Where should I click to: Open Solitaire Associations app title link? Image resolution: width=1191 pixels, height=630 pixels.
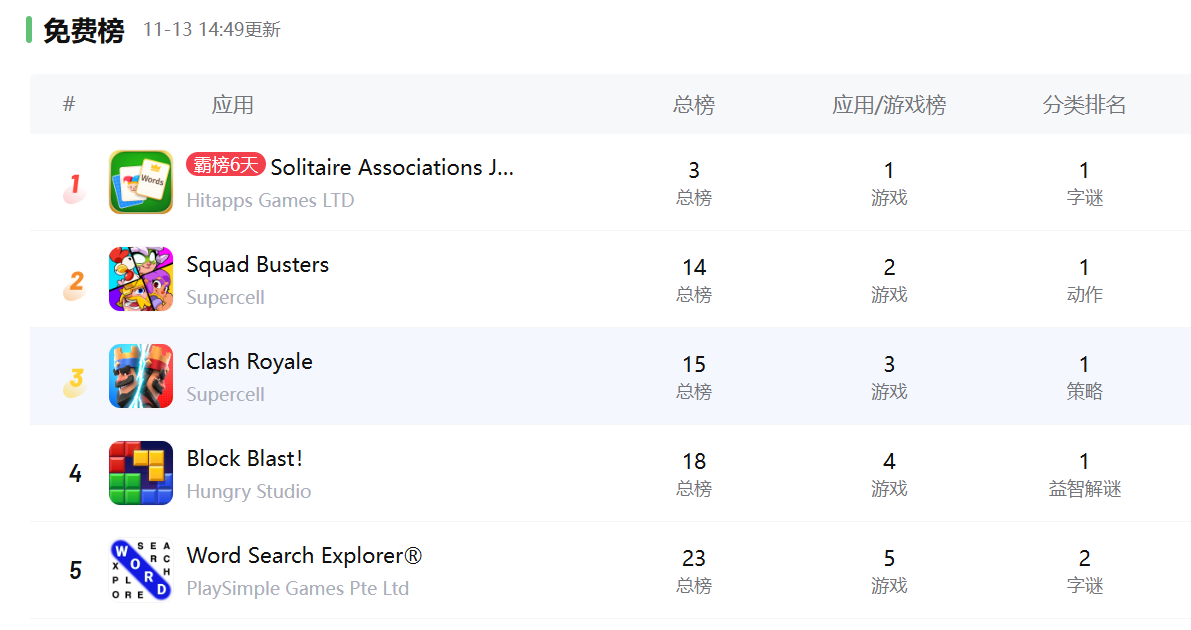click(392, 167)
